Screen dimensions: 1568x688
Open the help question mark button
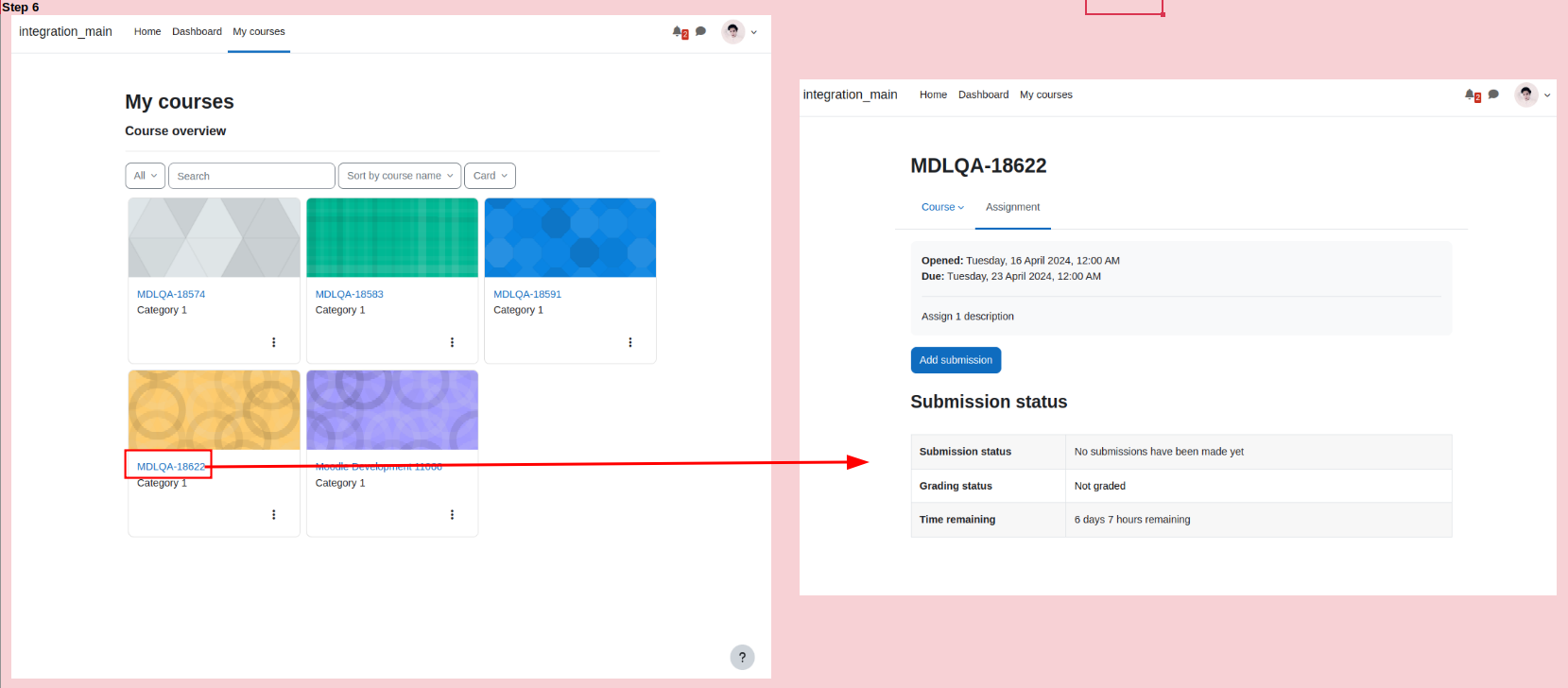[742, 657]
